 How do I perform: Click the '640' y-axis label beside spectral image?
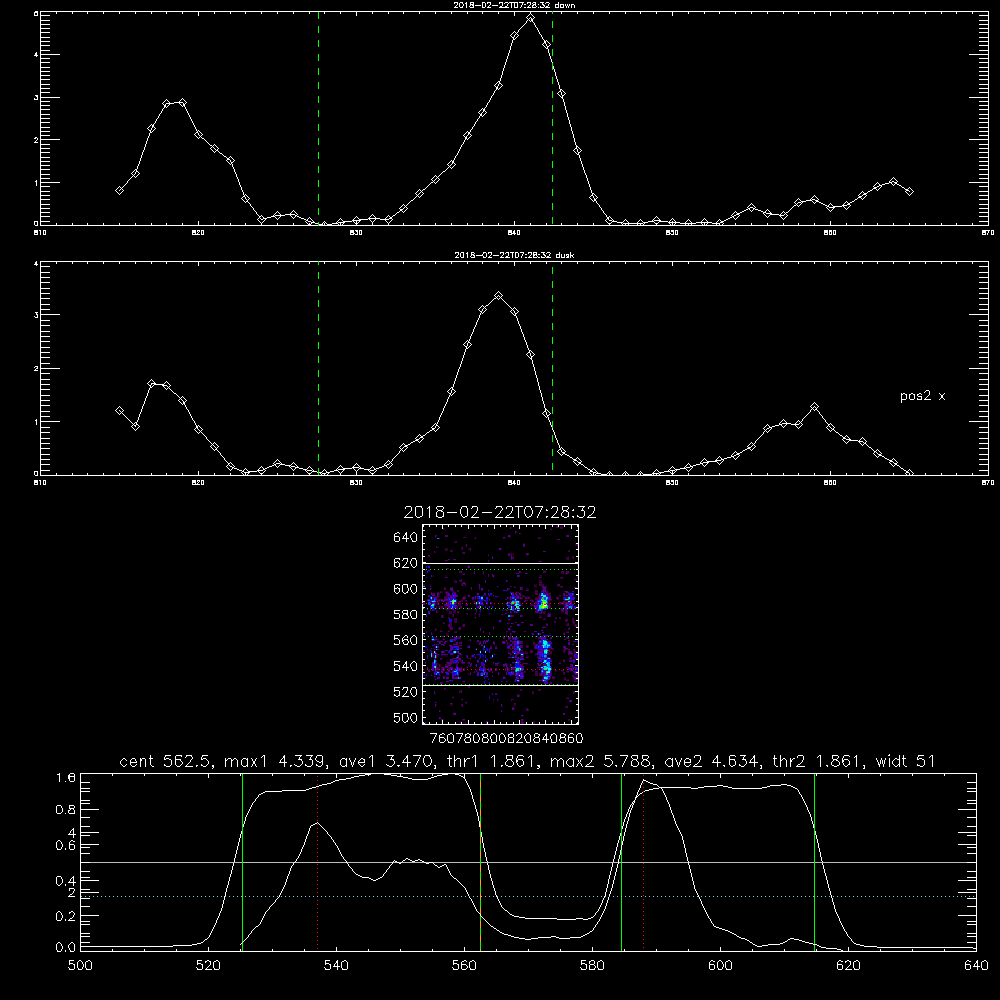tap(406, 538)
